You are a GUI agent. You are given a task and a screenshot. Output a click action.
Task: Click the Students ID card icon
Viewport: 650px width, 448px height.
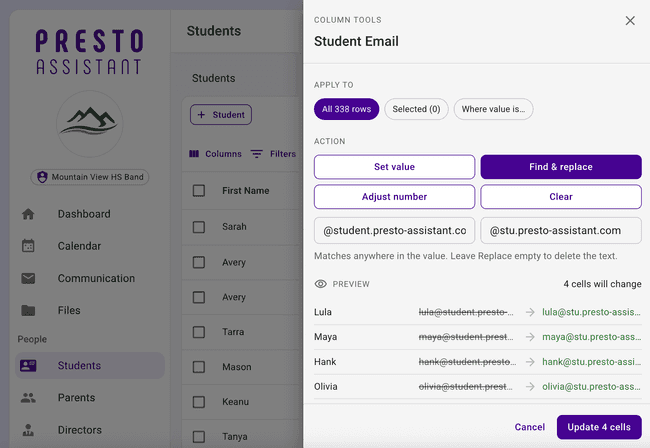tap(28, 366)
